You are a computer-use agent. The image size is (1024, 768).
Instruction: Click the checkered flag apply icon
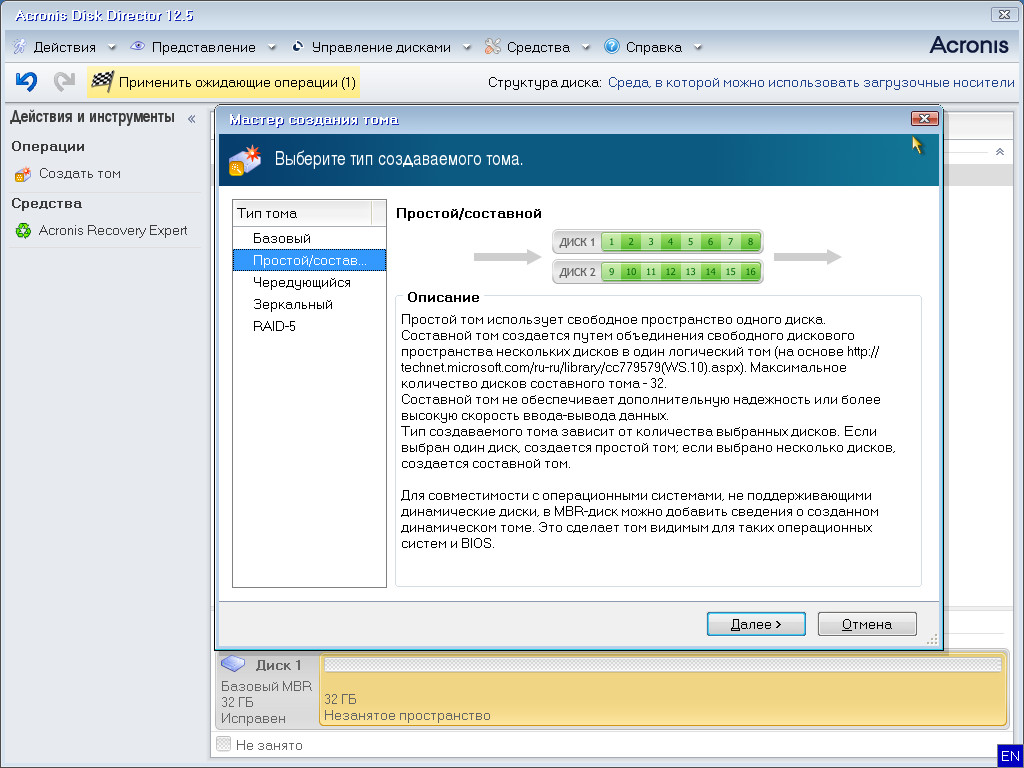102,82
